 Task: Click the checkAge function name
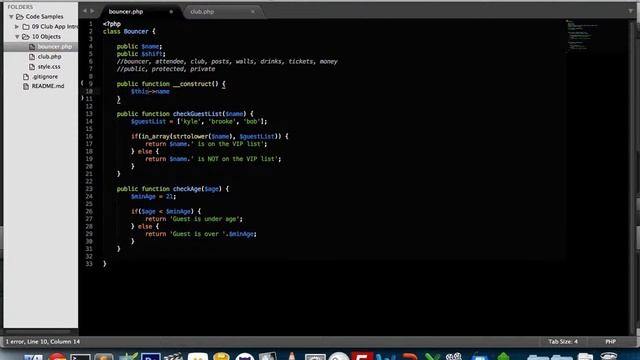187,189
